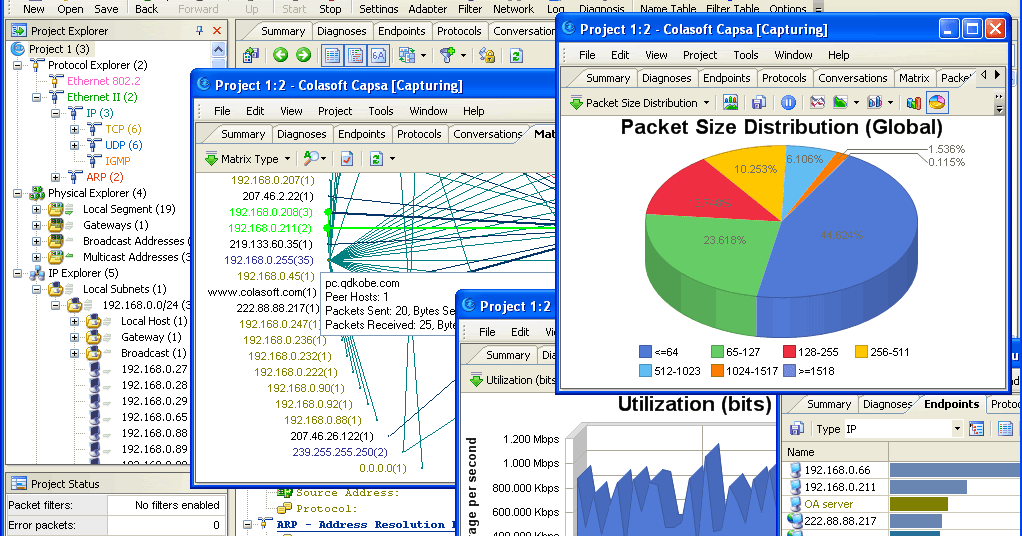Image resolution: width=1022 pixels, height=536 pixels.
Task: Open the dropdown arrow next to Matrix refresh icon
Action: (392, 158)
